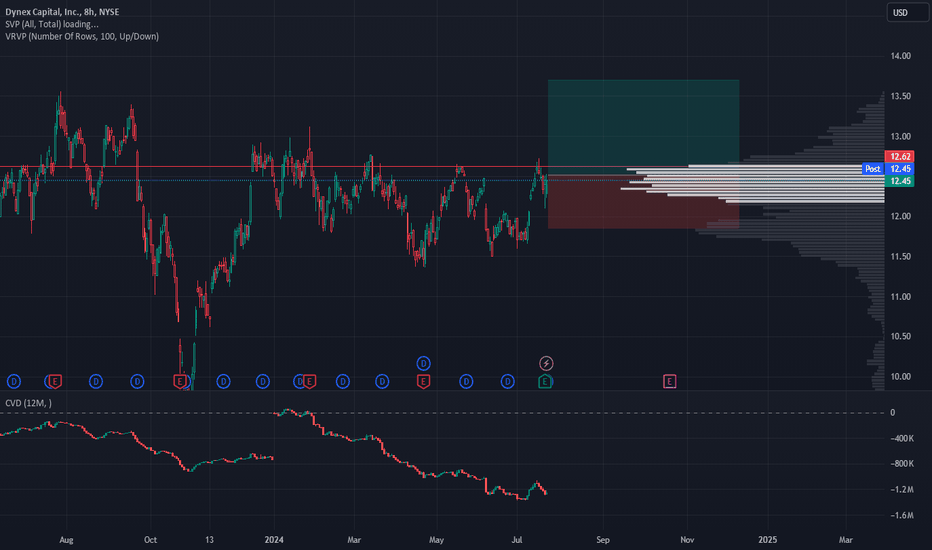Select the green profit zone of the long position
The height and width of the screenshot is (550, 932).
(644, 127)
